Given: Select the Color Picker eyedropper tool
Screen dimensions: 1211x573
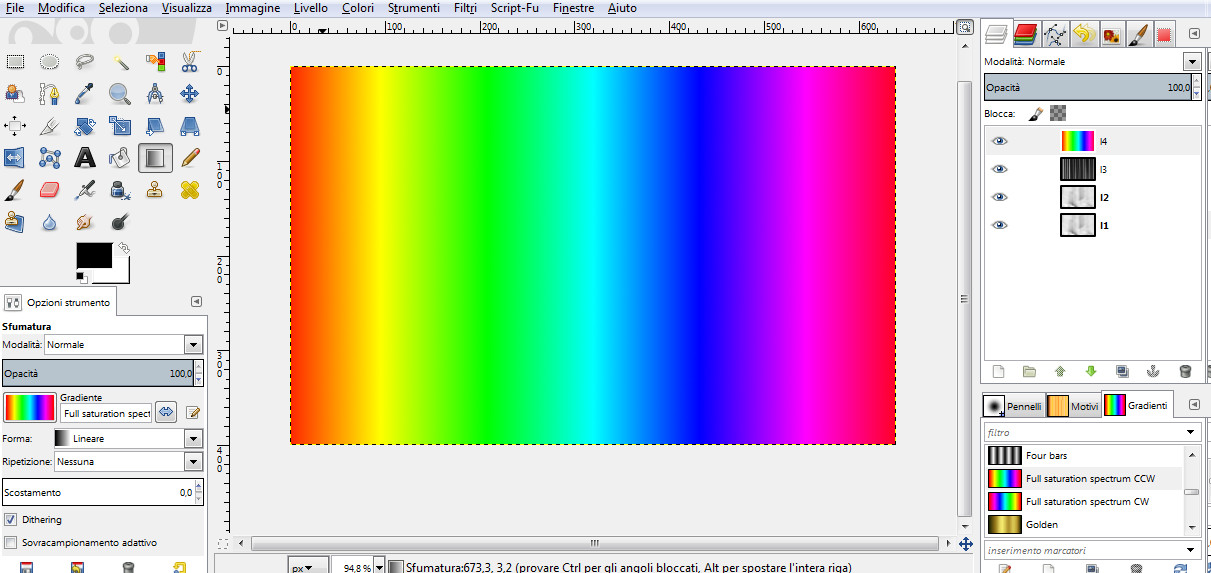Looking at the screenshot, I should tap(85, 94).
